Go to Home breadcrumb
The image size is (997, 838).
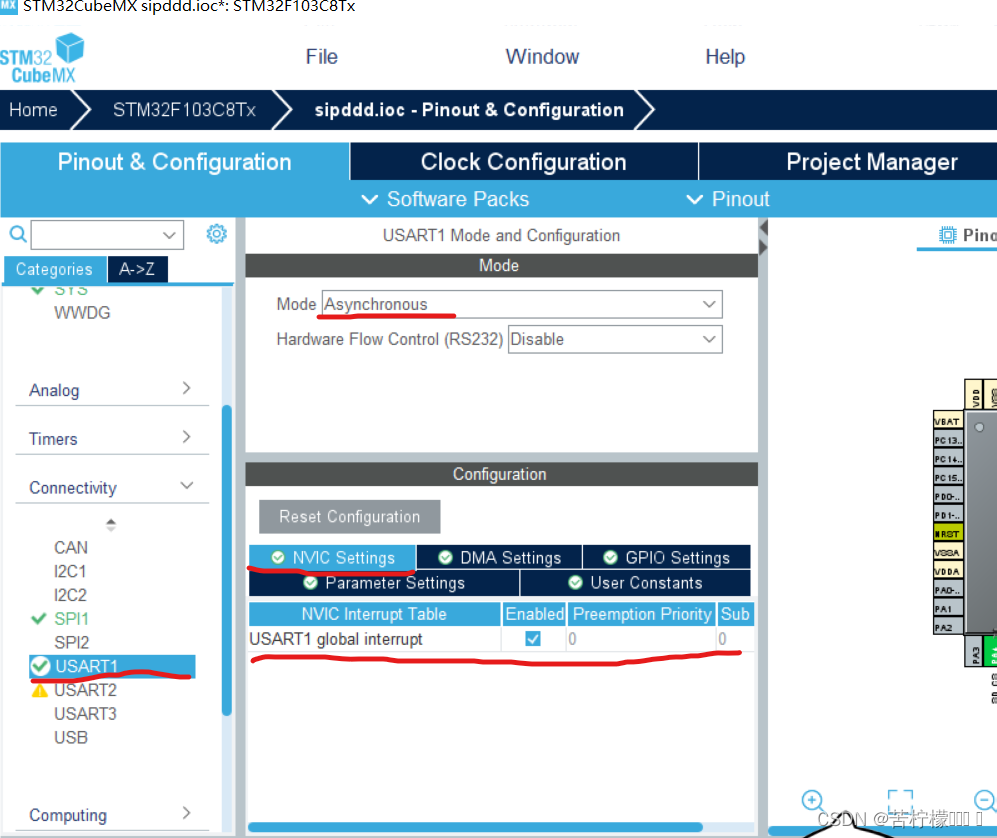coord(33,110)
